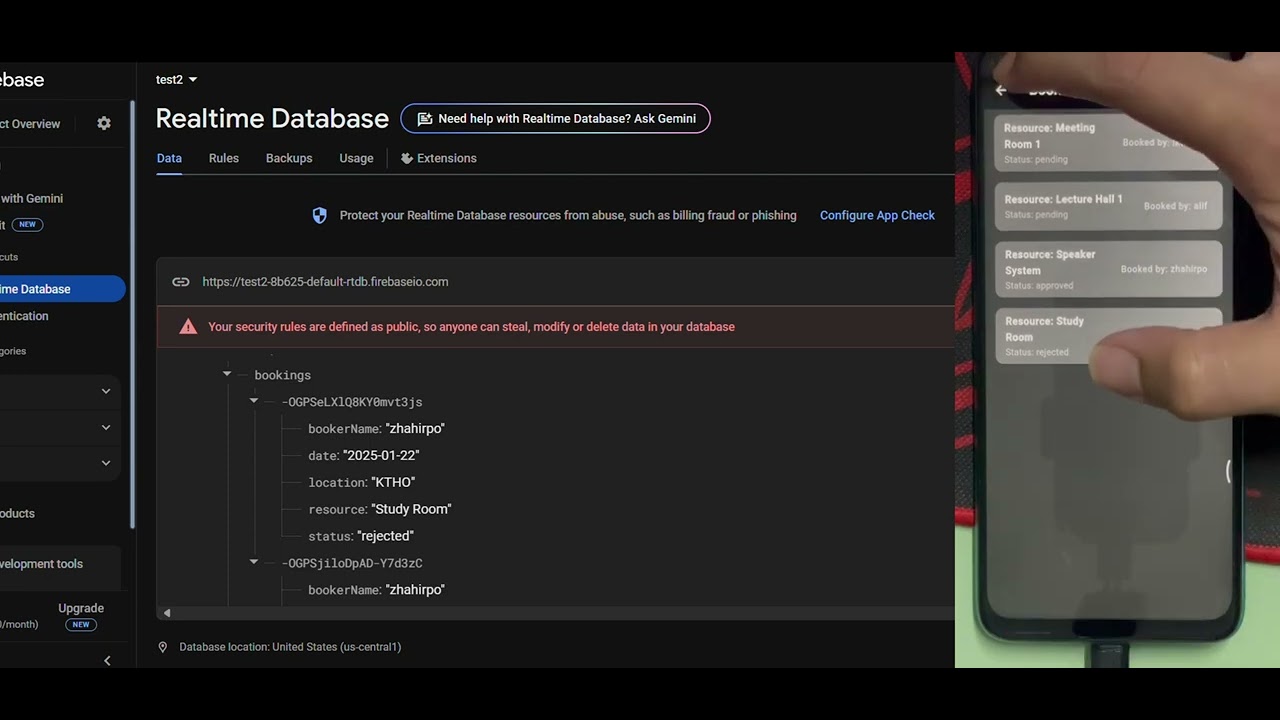This screenshot has width=1280, height=720.
Task: Click the database URL link icon
Action: pos(180,282)
